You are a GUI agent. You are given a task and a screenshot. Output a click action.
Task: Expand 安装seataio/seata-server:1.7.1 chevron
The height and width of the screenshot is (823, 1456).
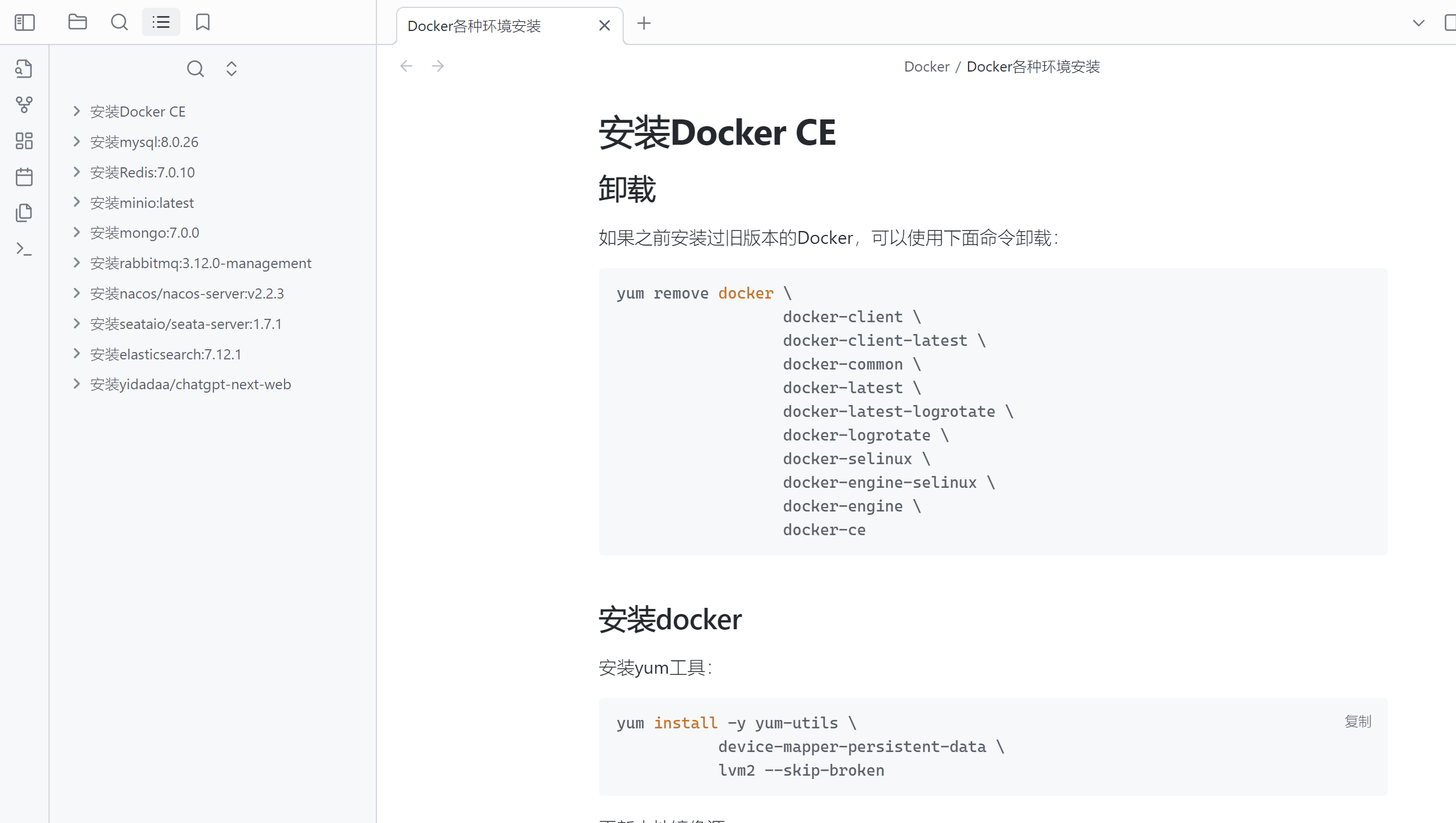[x=77, y=323]
